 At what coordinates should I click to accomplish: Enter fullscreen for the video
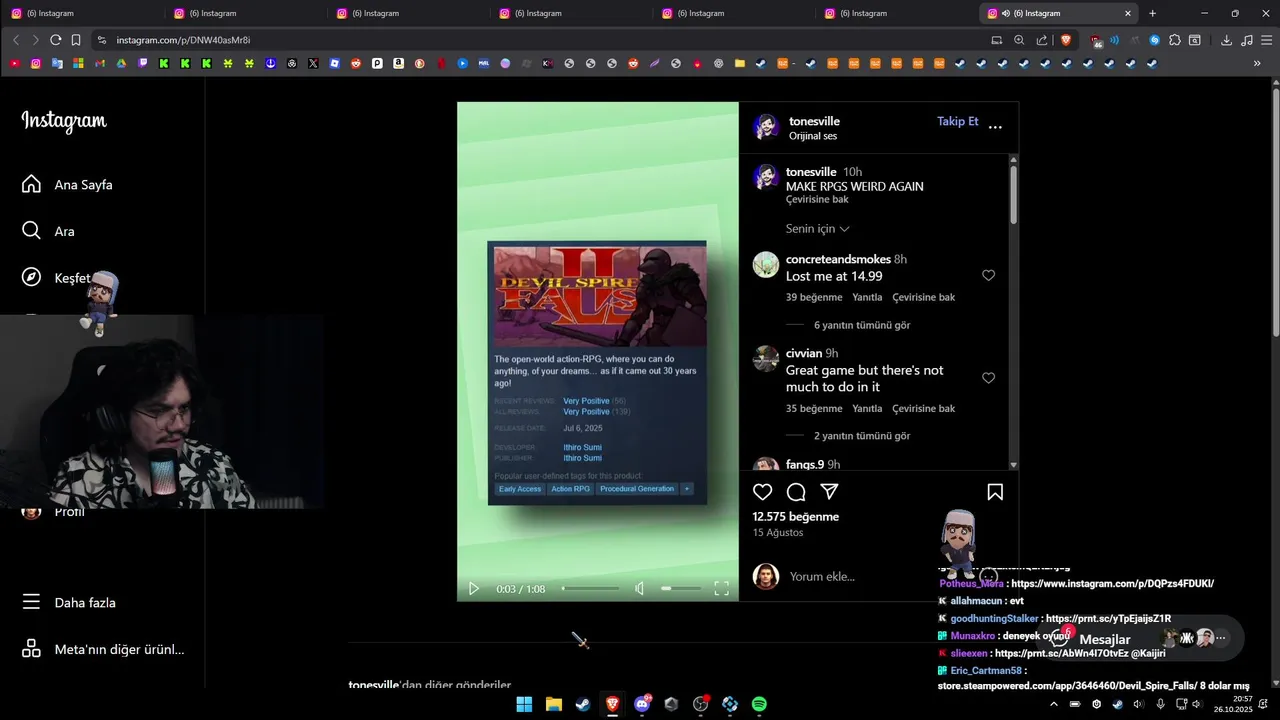(721, 589)
